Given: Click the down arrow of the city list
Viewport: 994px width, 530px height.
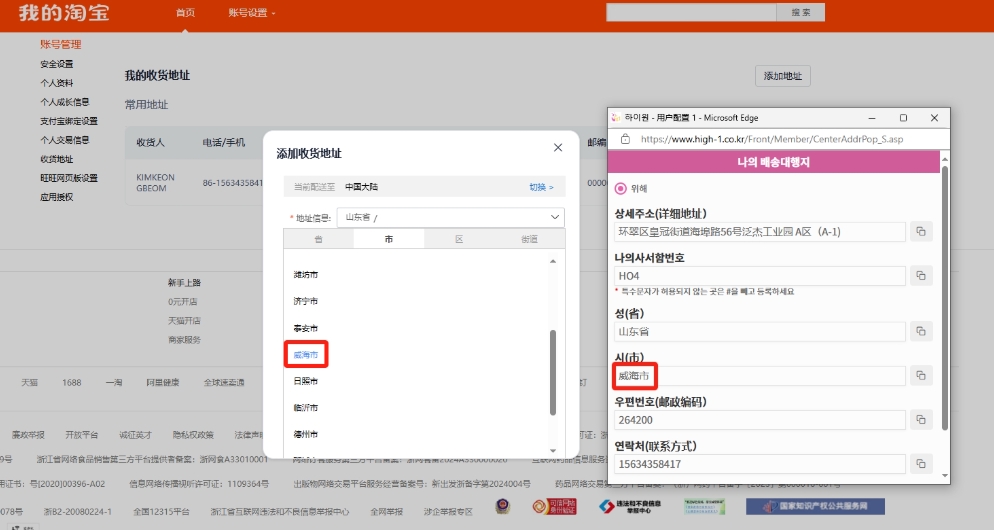Looking at the screenshot, I should 553,451.
